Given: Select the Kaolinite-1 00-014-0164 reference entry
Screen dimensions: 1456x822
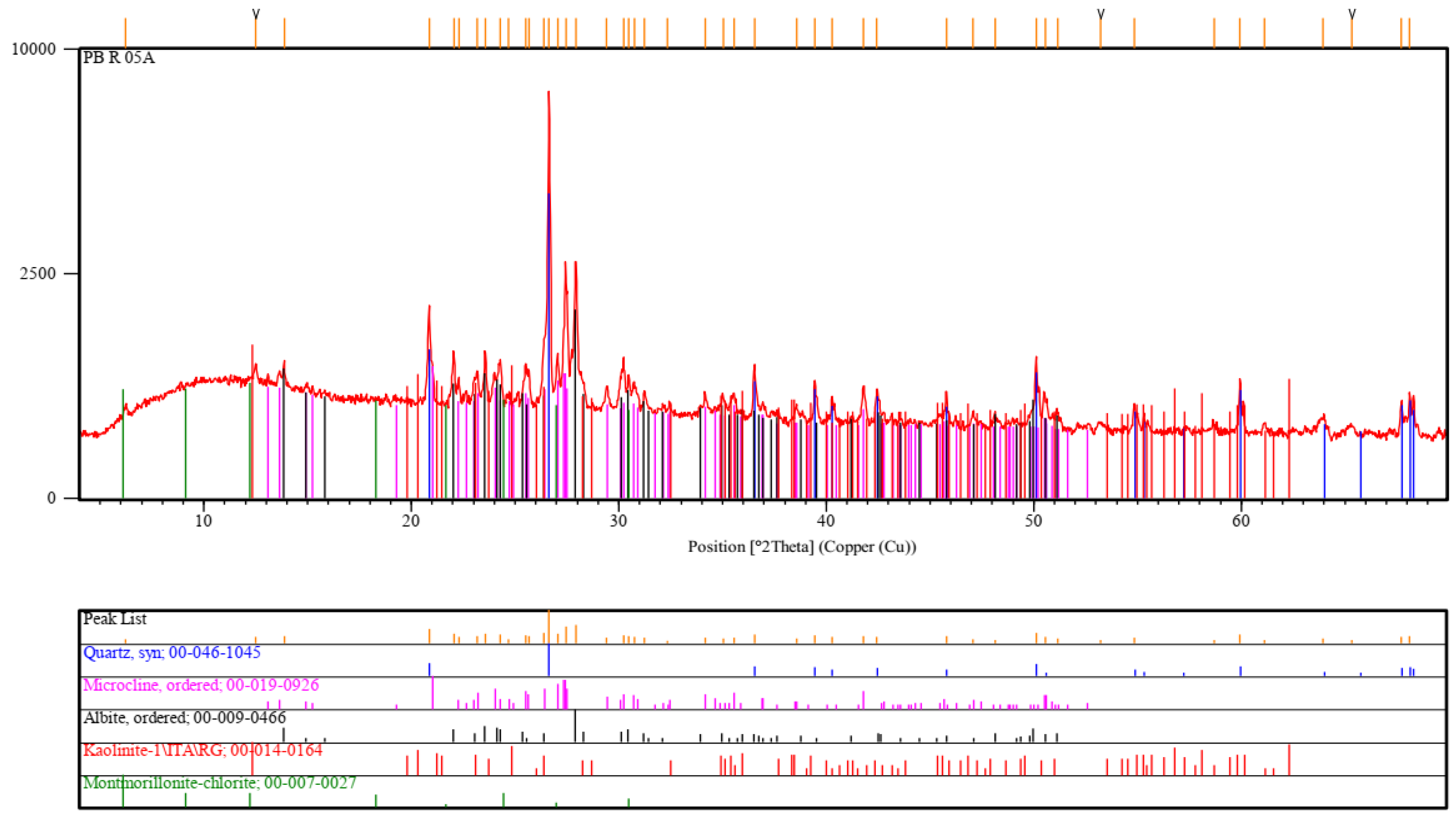Looking at the screenshot, I should (202, 750).
